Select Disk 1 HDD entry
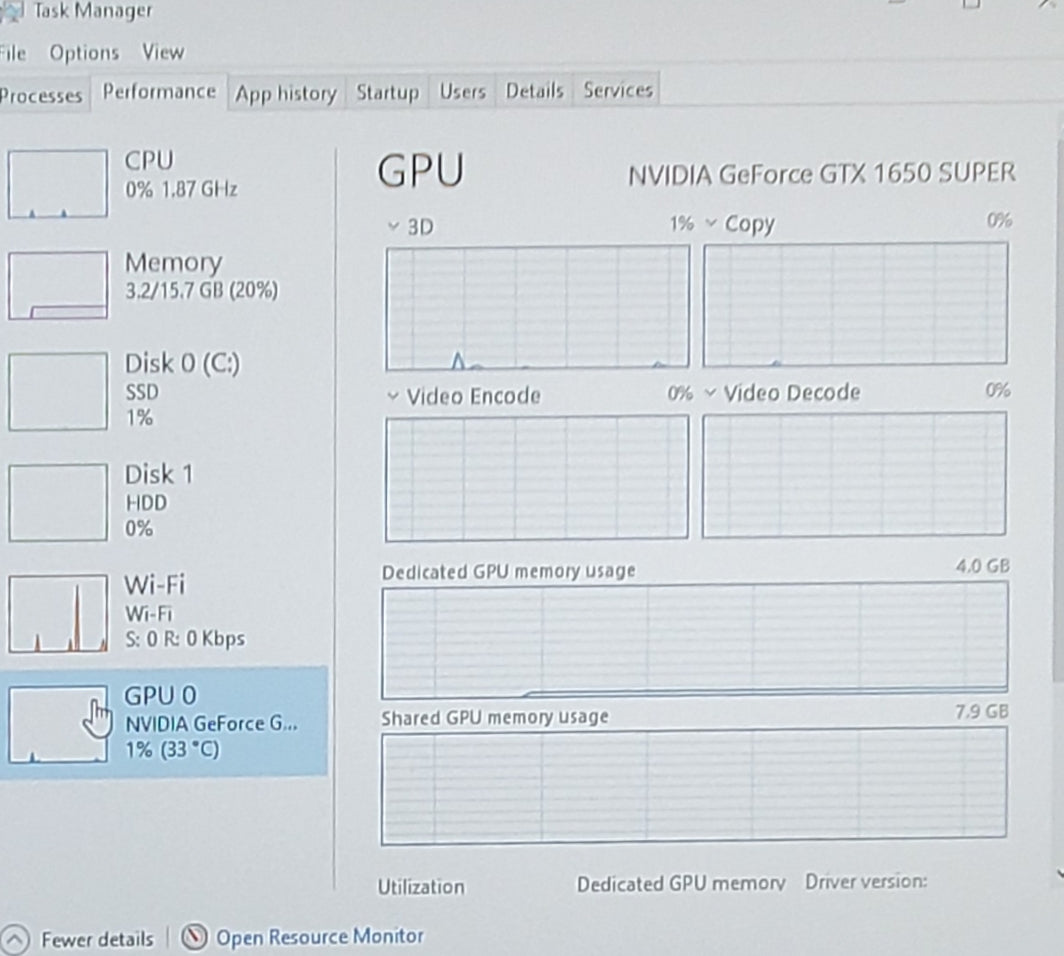Viewport: 1064px width, 956px height. pyautogui.click(x=164, y=502)
